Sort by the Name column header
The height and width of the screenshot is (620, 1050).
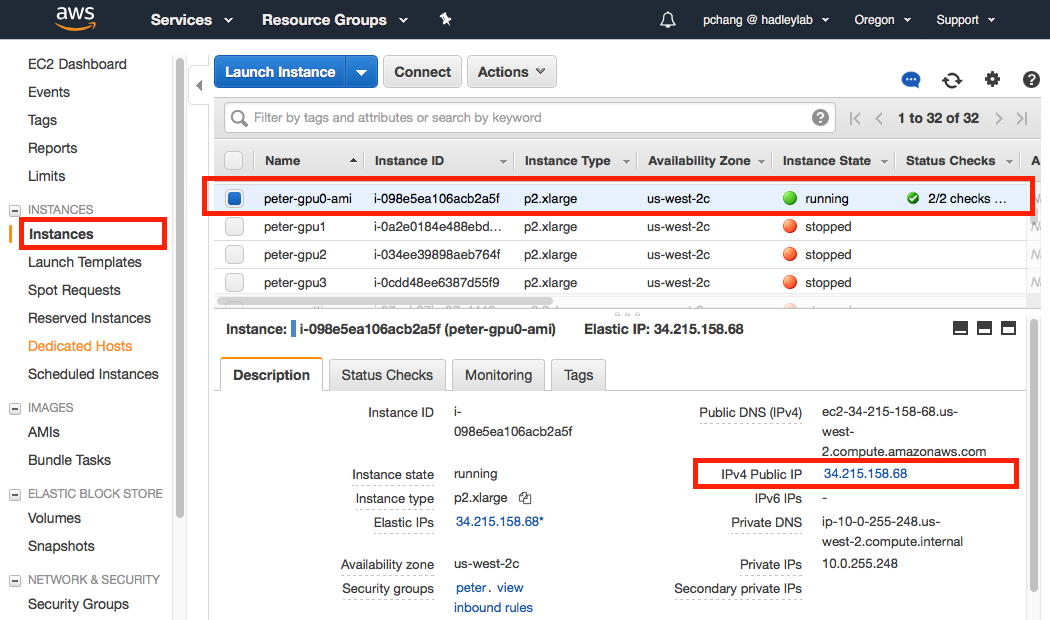coord(283,161)
